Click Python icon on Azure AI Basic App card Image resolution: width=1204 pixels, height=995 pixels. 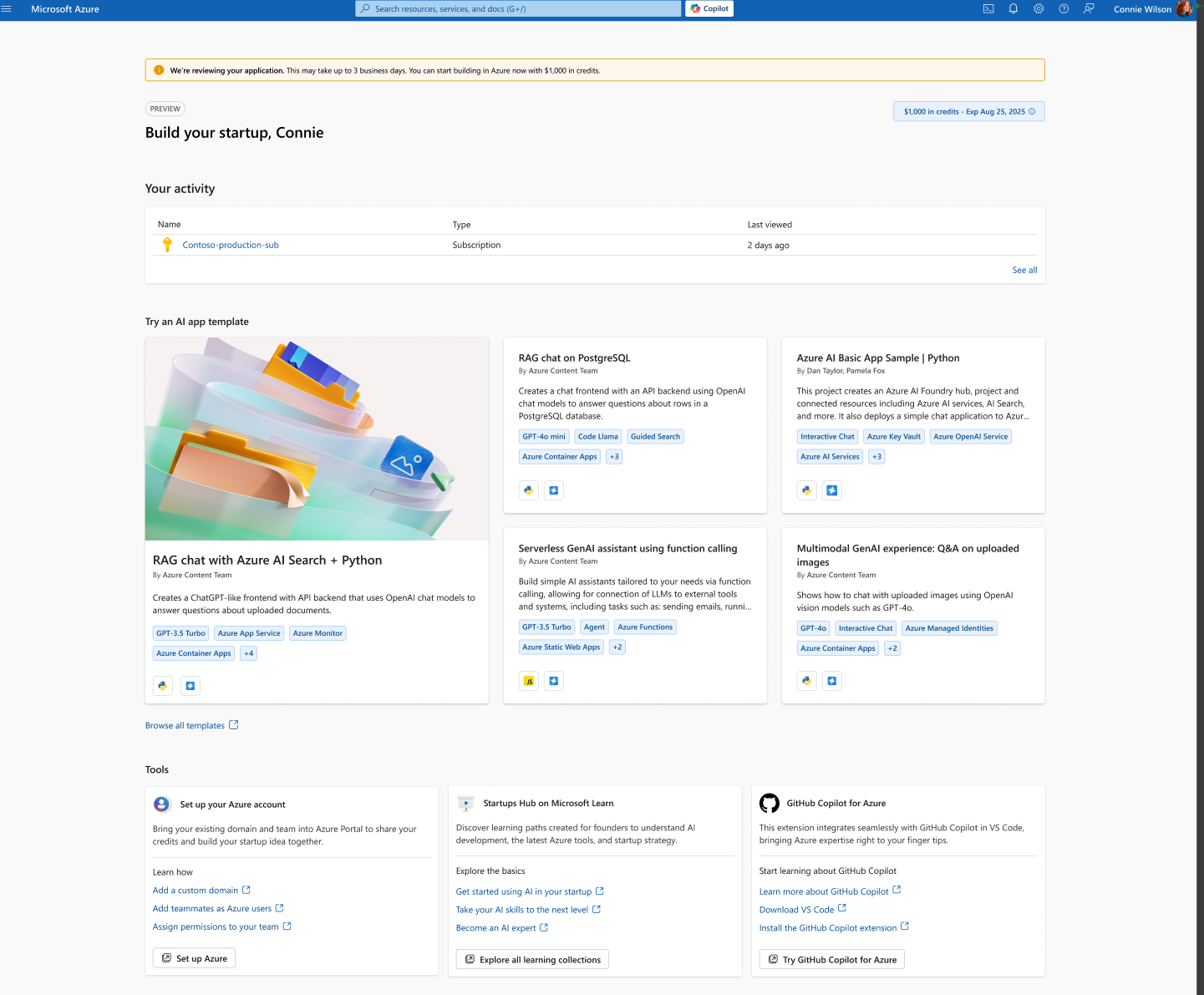[807, 490]
